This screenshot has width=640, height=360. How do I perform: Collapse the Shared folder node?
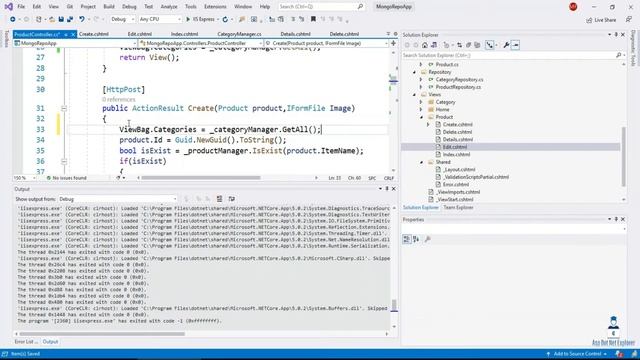click(421, 162)
